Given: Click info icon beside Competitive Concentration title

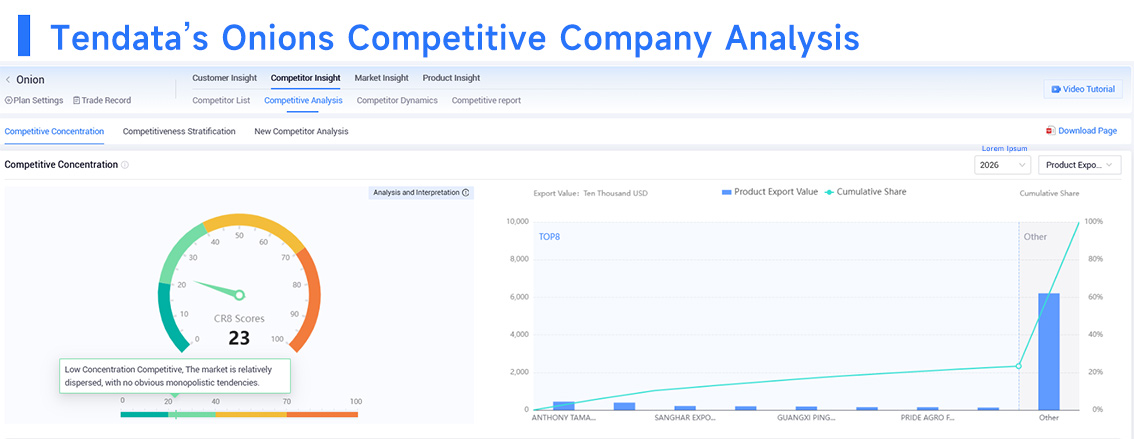Looking at the screenshot, I should [x=125, y=165].
